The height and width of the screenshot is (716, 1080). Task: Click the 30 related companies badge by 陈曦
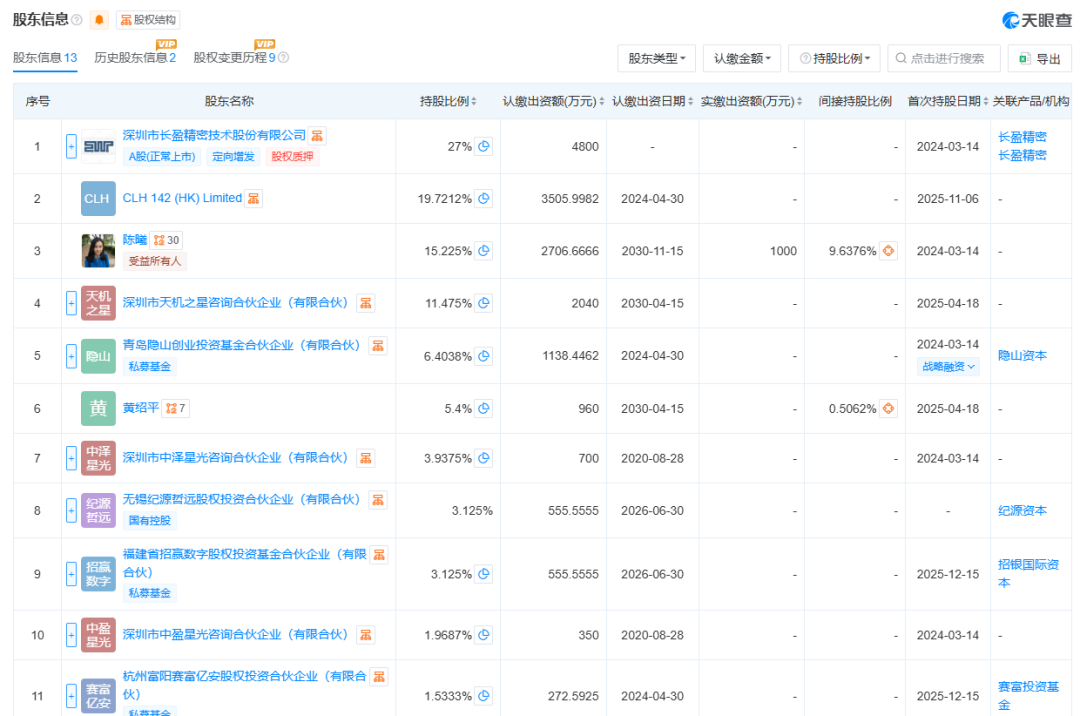click(167, 240)
